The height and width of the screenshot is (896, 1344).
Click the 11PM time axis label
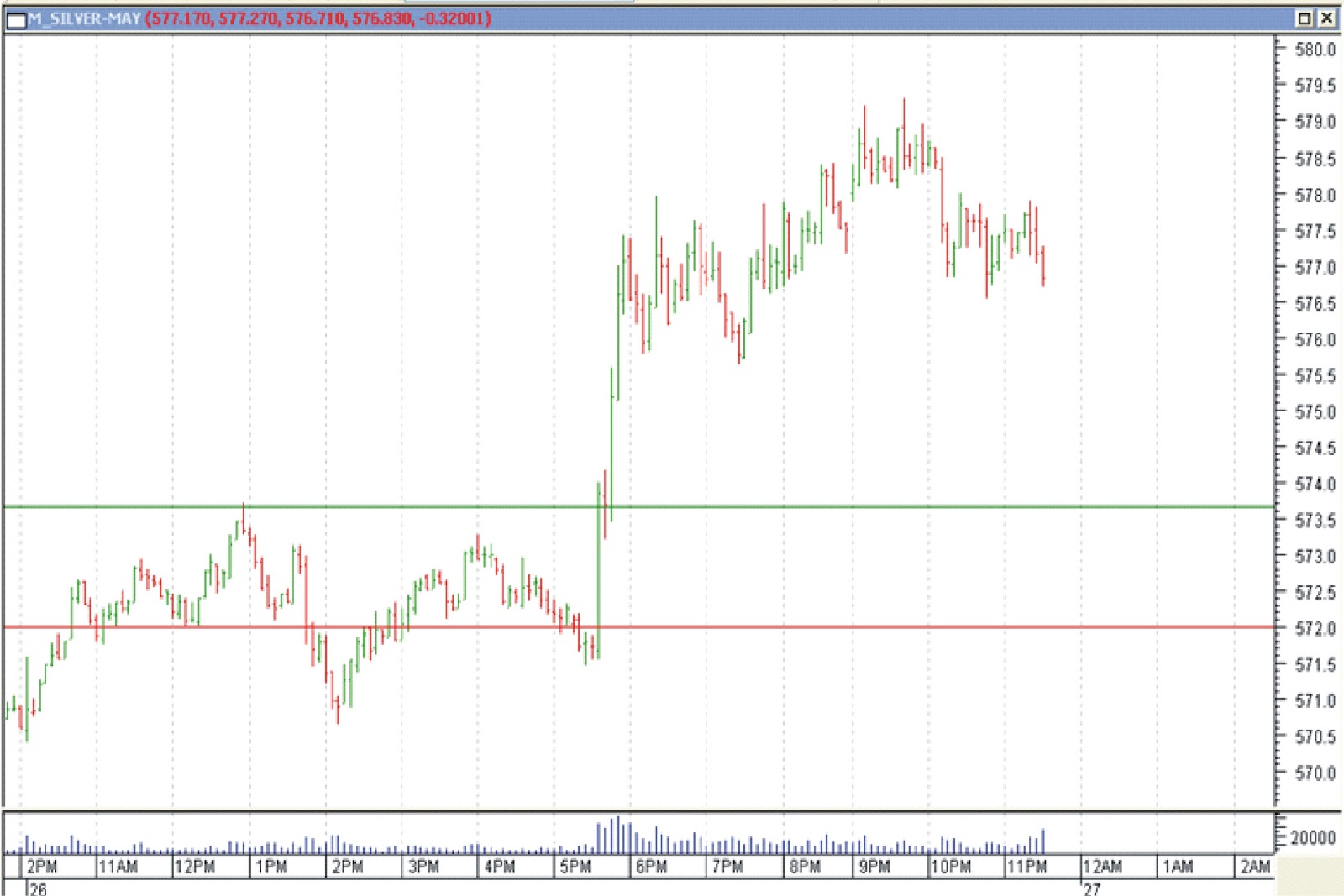1027,867
